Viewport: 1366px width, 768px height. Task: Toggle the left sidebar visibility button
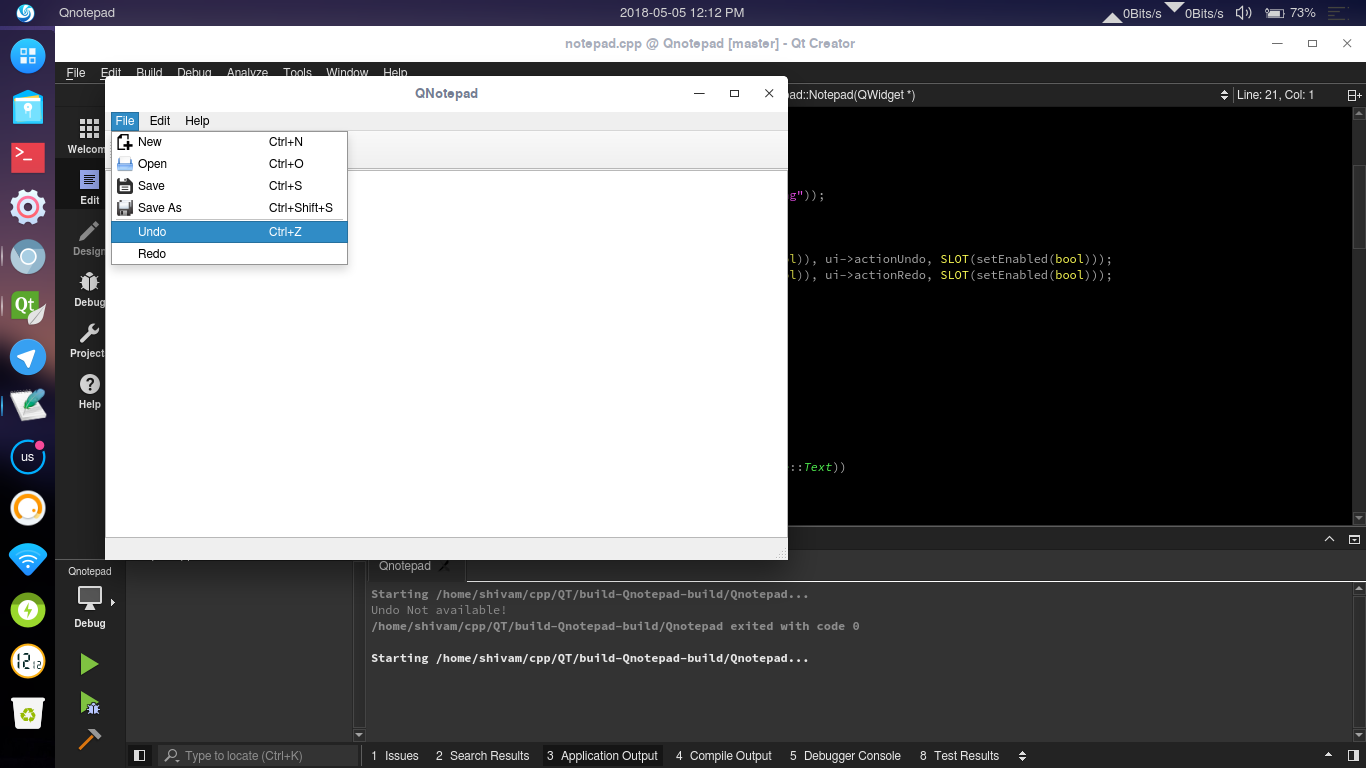pyautogui.click(x=140, y=756)
